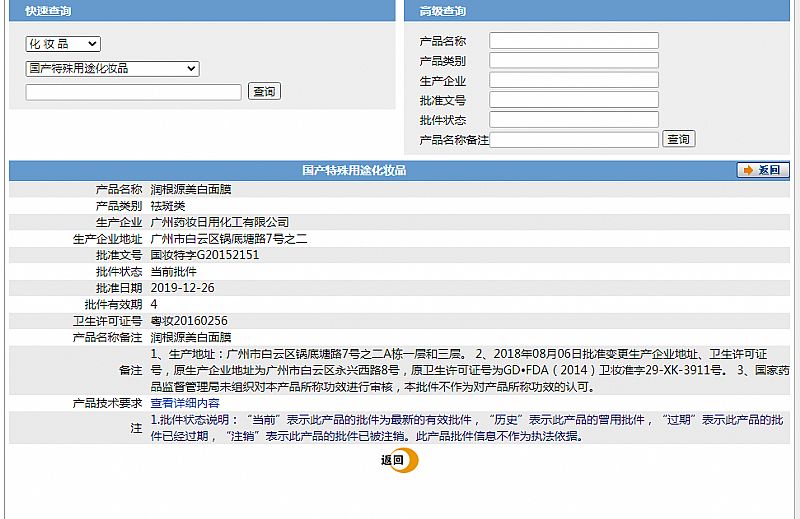
Task: Click the 批准文号 search input
Action: (x=573, y=100)
